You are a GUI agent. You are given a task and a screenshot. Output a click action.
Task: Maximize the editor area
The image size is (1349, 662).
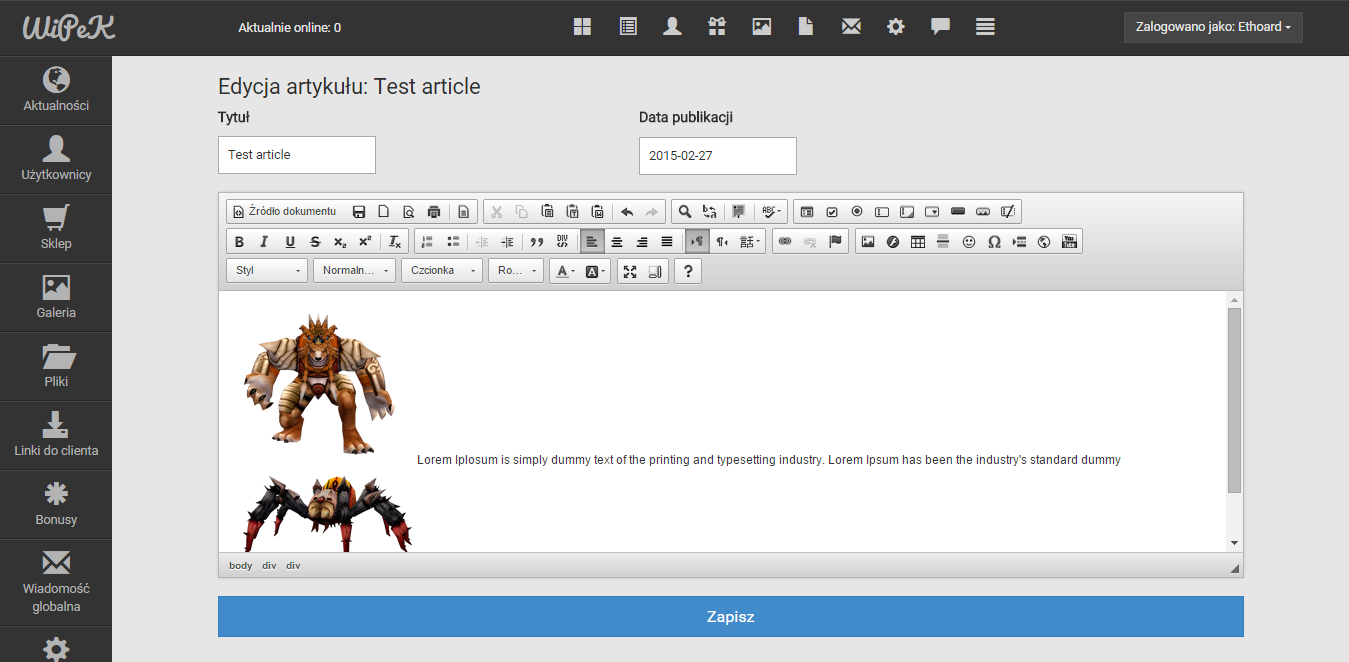click(630, 271)
